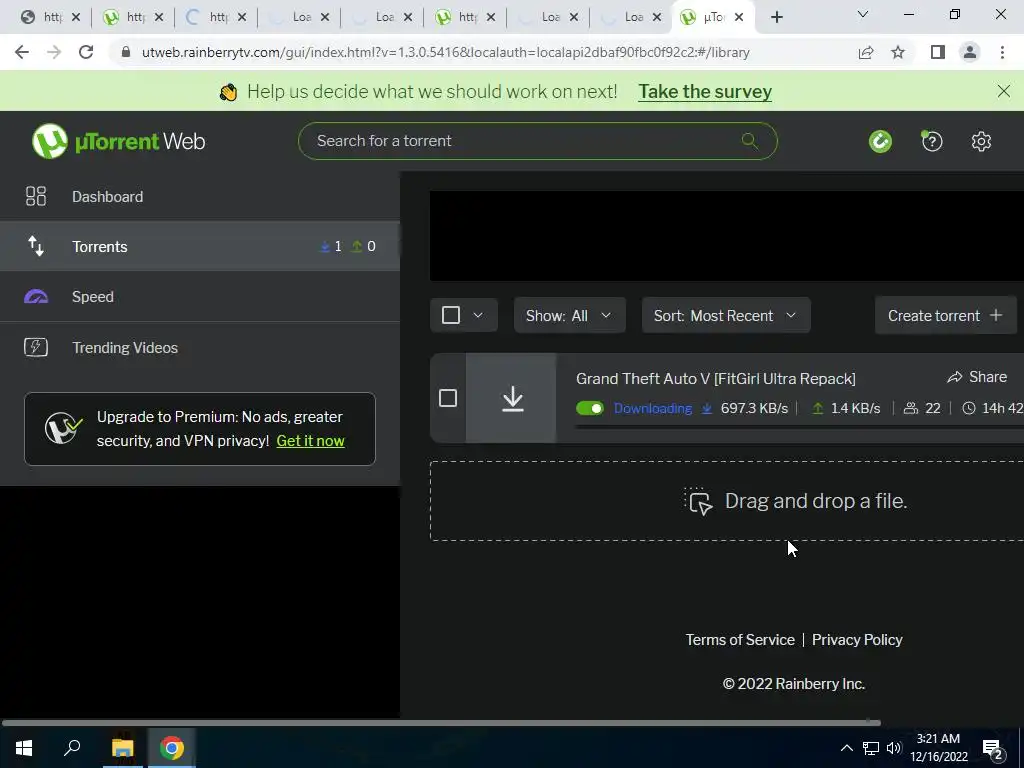The image size is (1024, 768).
Task: Open the help question mark icon
Action: (932, 141)
